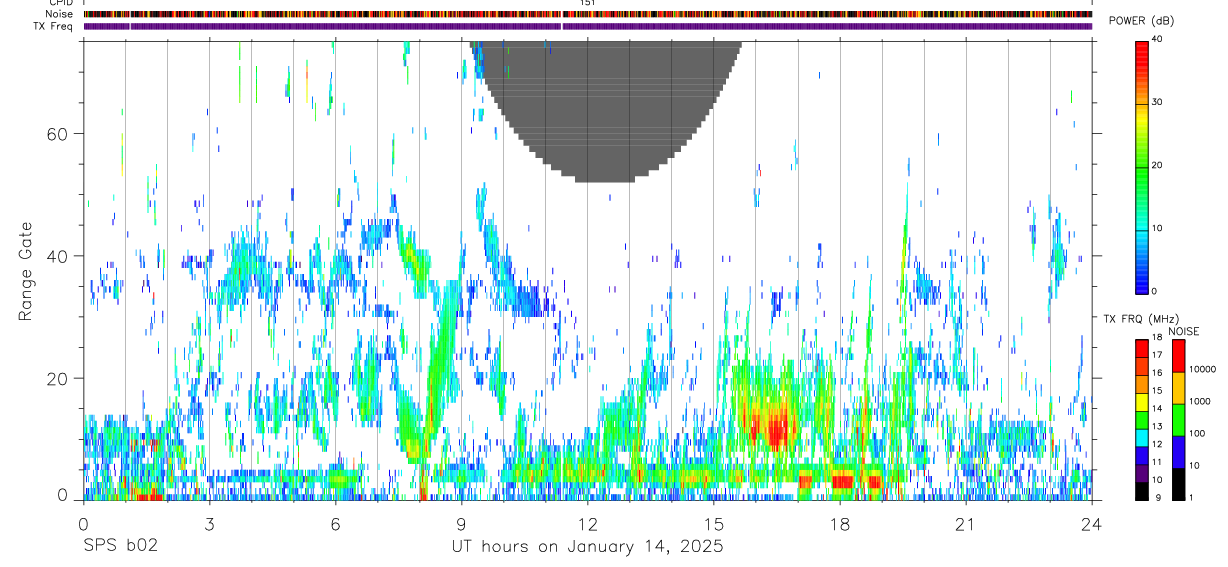Image resolution: width=1228 pixels, height=567 pixels.
Task: Click tick 60 on Range Gate axis
Action: (x=57, y=134)
